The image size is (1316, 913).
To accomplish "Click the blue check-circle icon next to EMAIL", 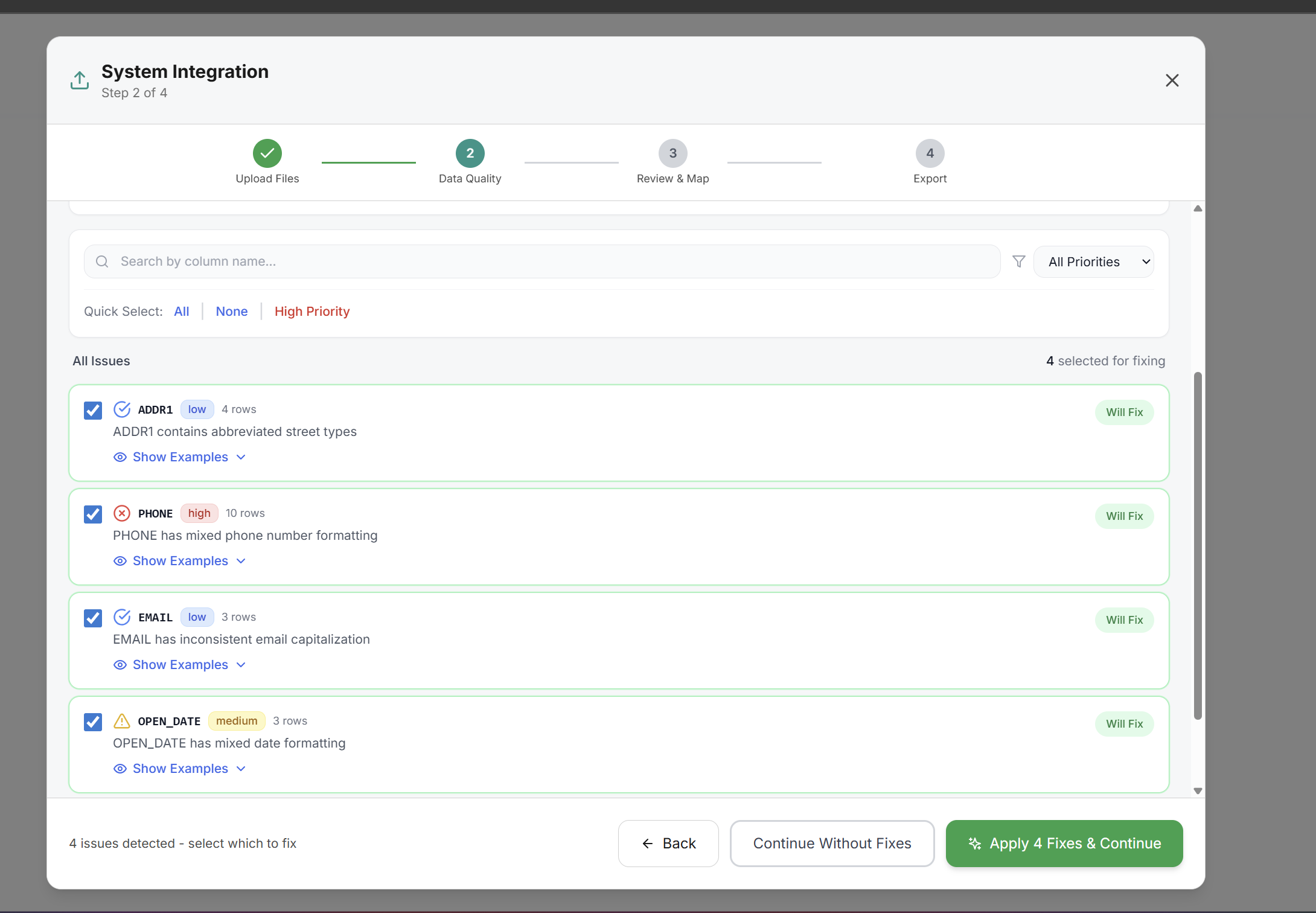I will (122, 617).
